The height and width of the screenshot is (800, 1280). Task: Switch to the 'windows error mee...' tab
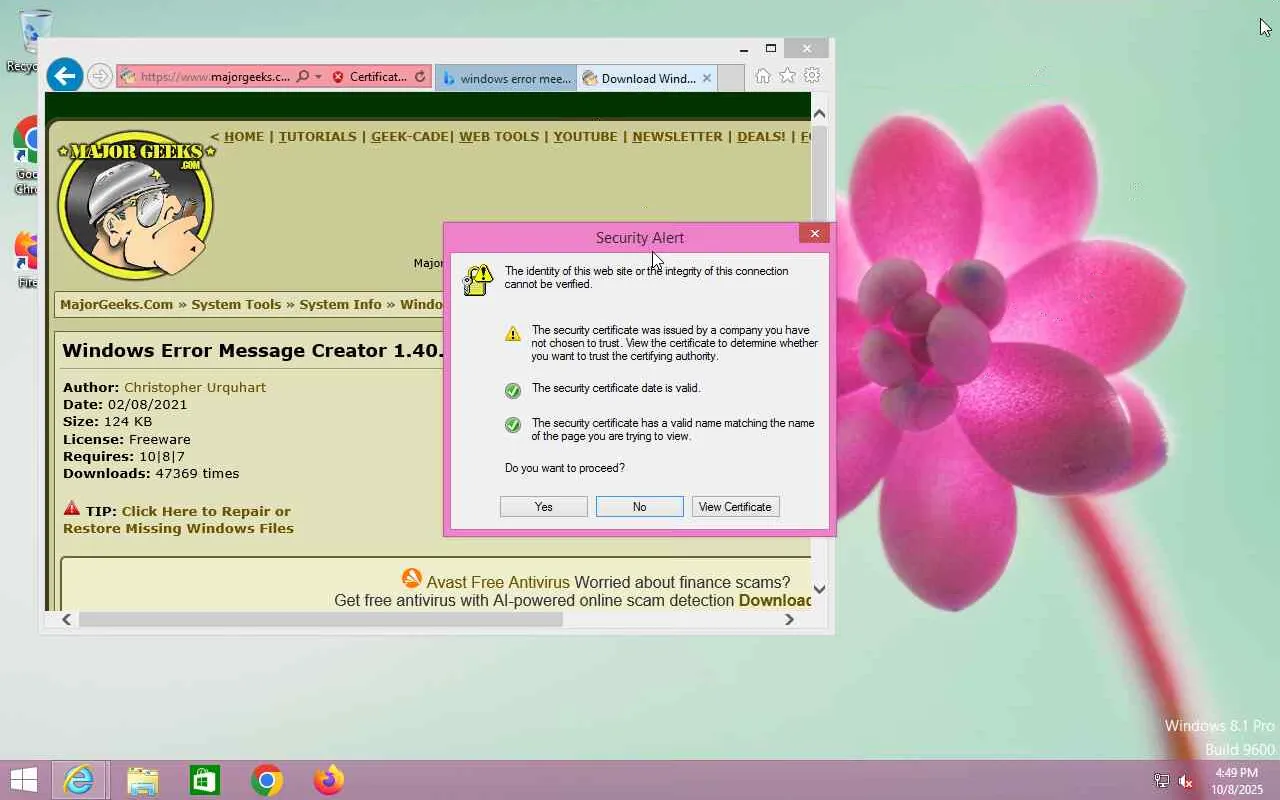click(506, 78)
